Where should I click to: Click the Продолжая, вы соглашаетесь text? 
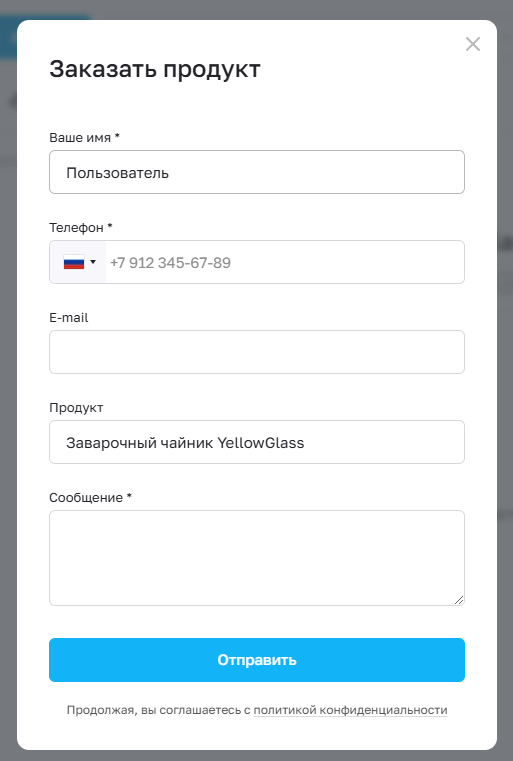click(158, 710)
